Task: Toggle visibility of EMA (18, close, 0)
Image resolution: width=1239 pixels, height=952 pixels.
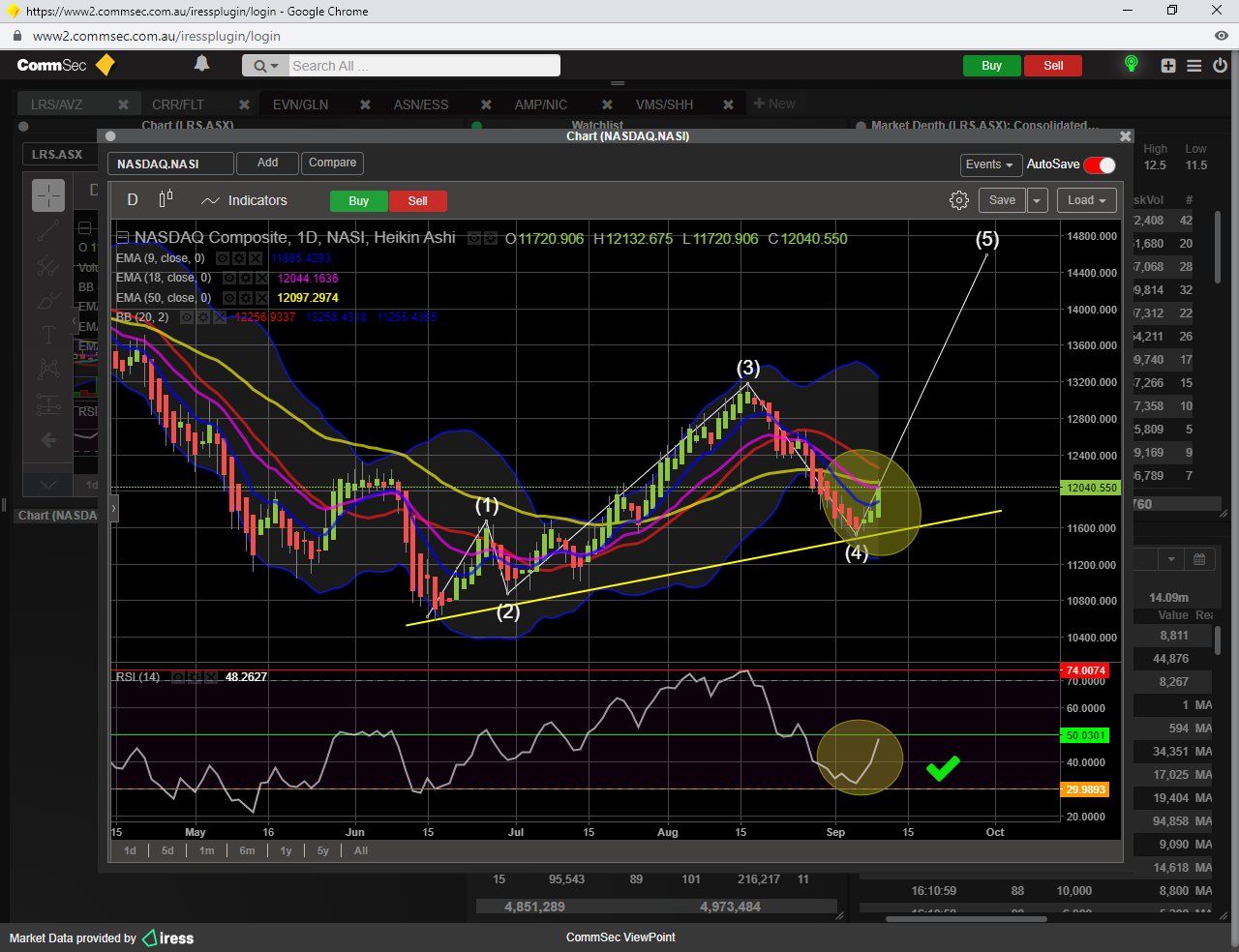Action: (x=228, y=279)
